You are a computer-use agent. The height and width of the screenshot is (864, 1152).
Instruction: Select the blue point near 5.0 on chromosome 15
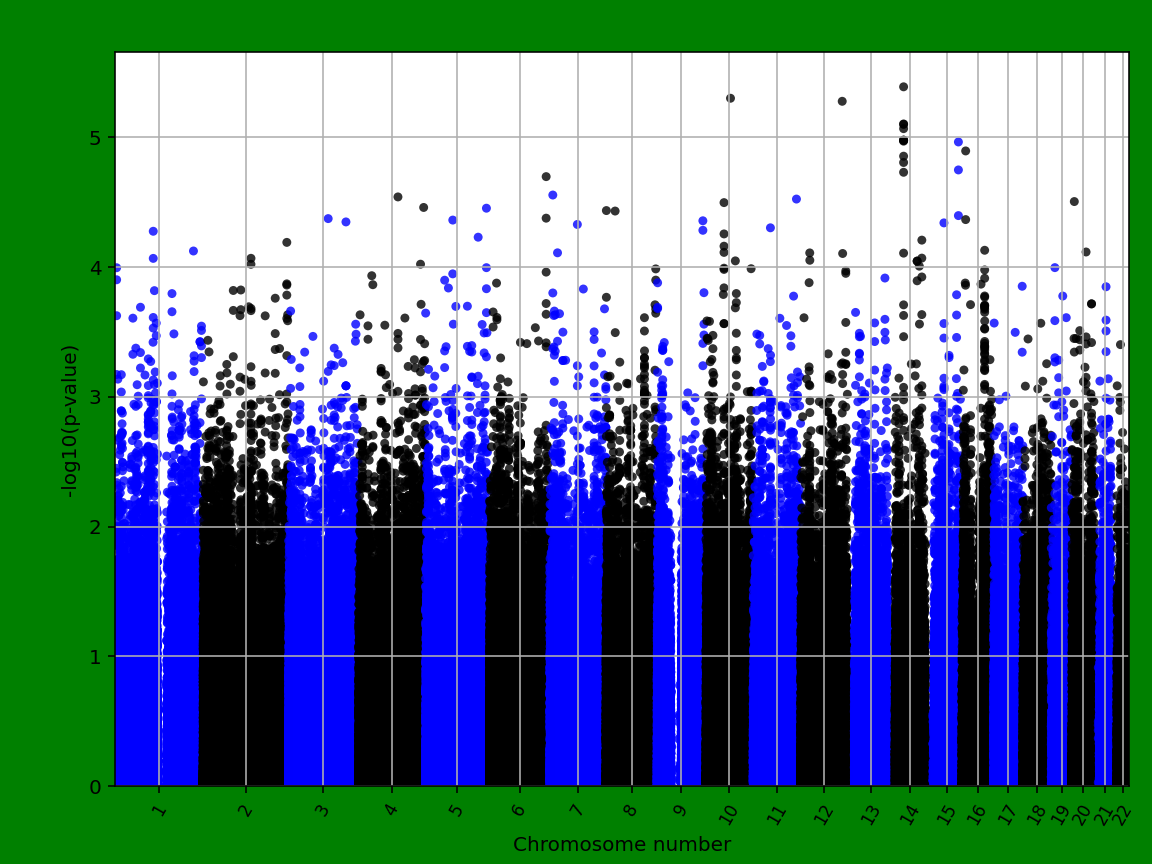958,140
